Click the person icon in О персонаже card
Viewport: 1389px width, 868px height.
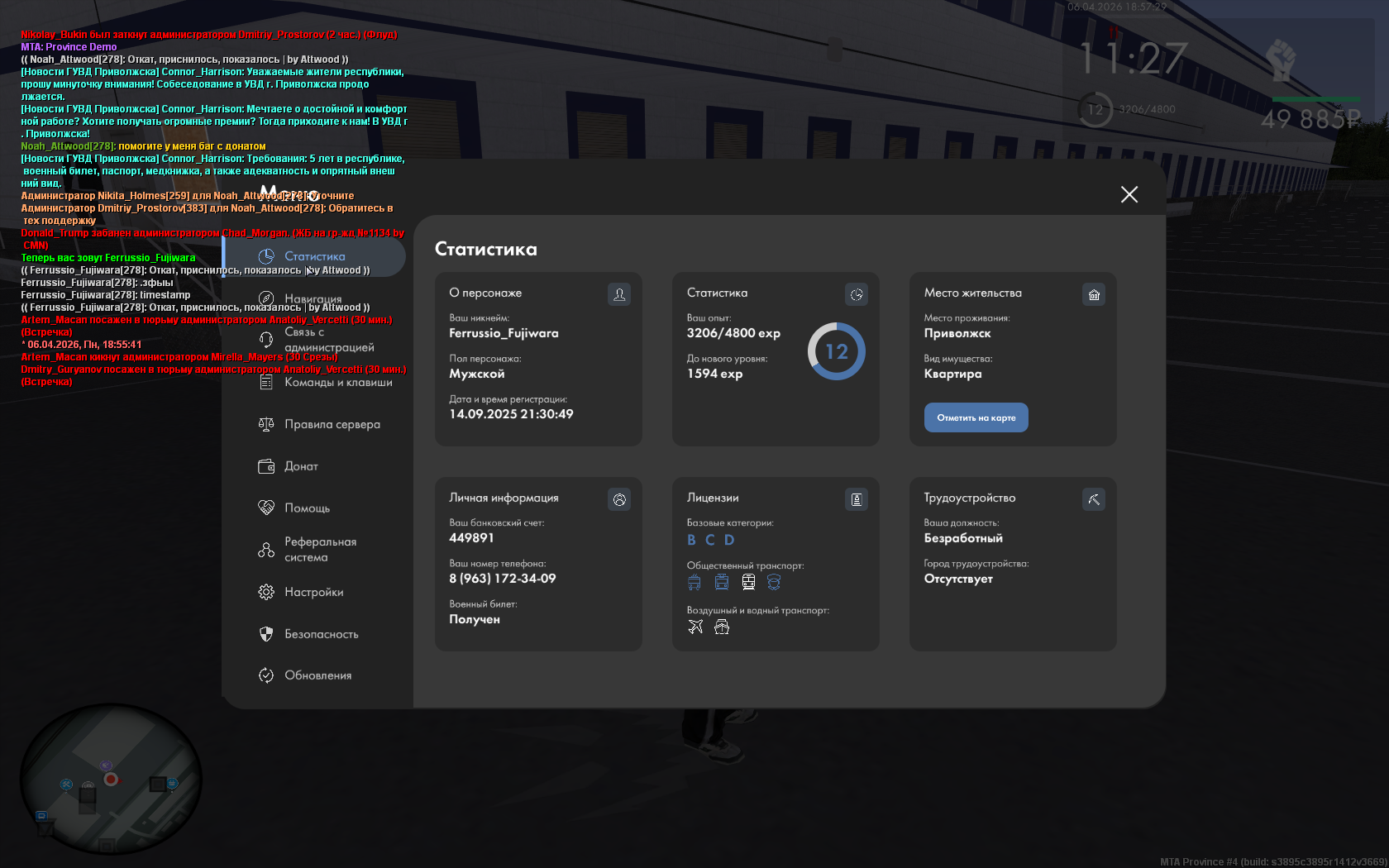coord(619,294)
